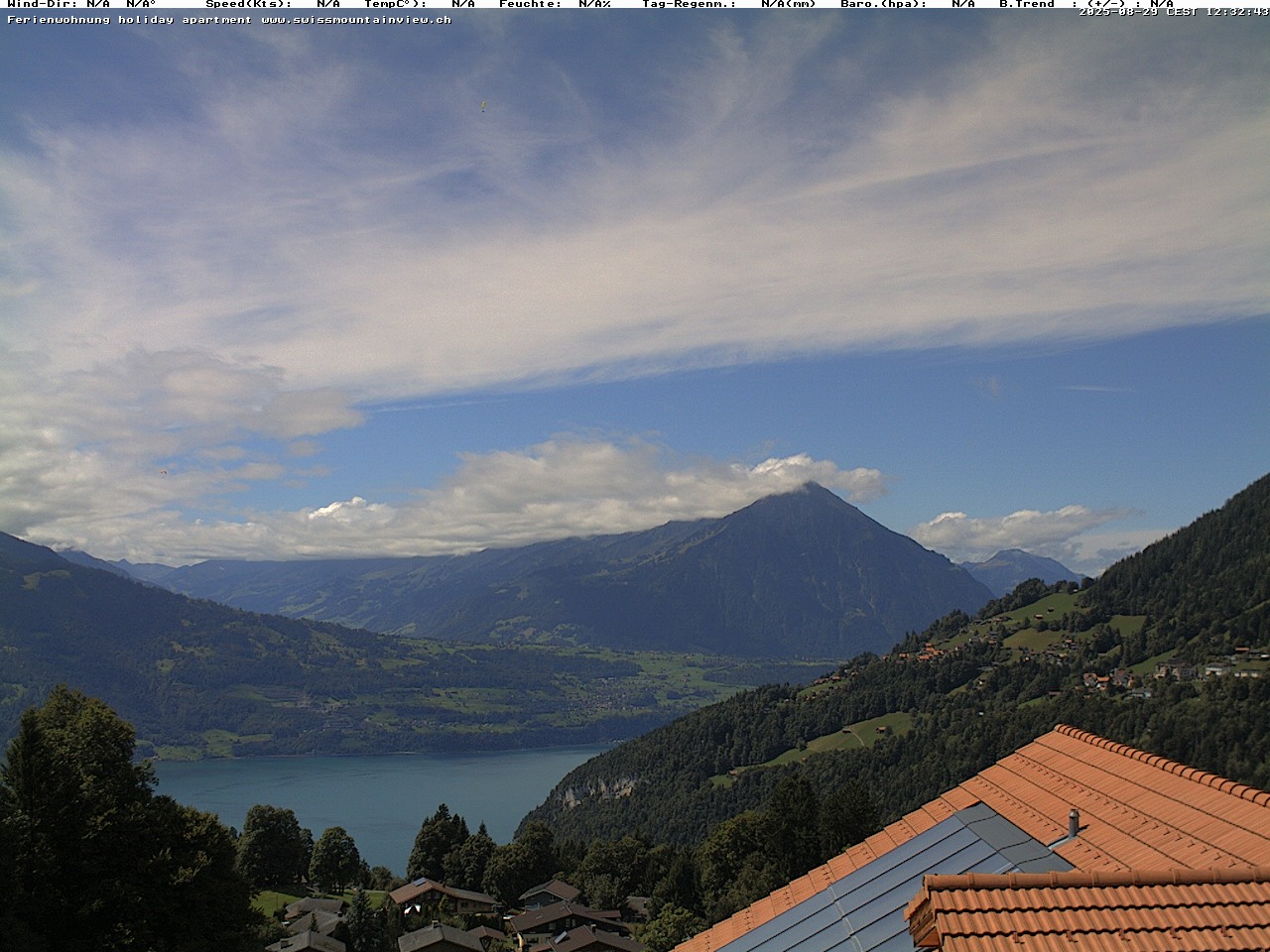Select the 'Wind-Dir:' label
1270x952 pixels.
(x=43, y=4)
